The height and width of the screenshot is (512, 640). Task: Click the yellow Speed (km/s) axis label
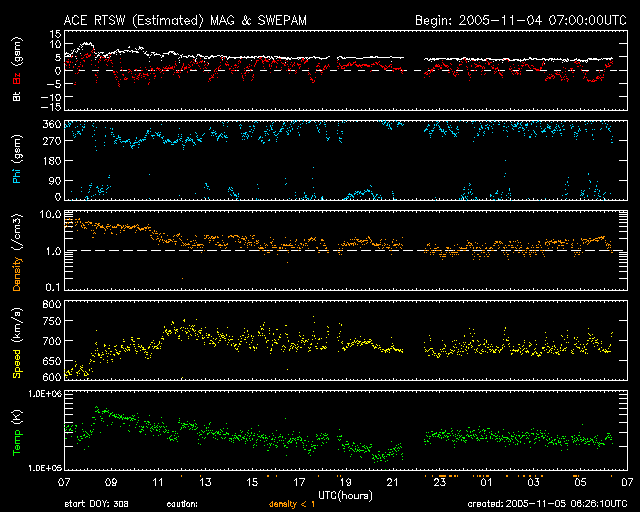point(16,340)
